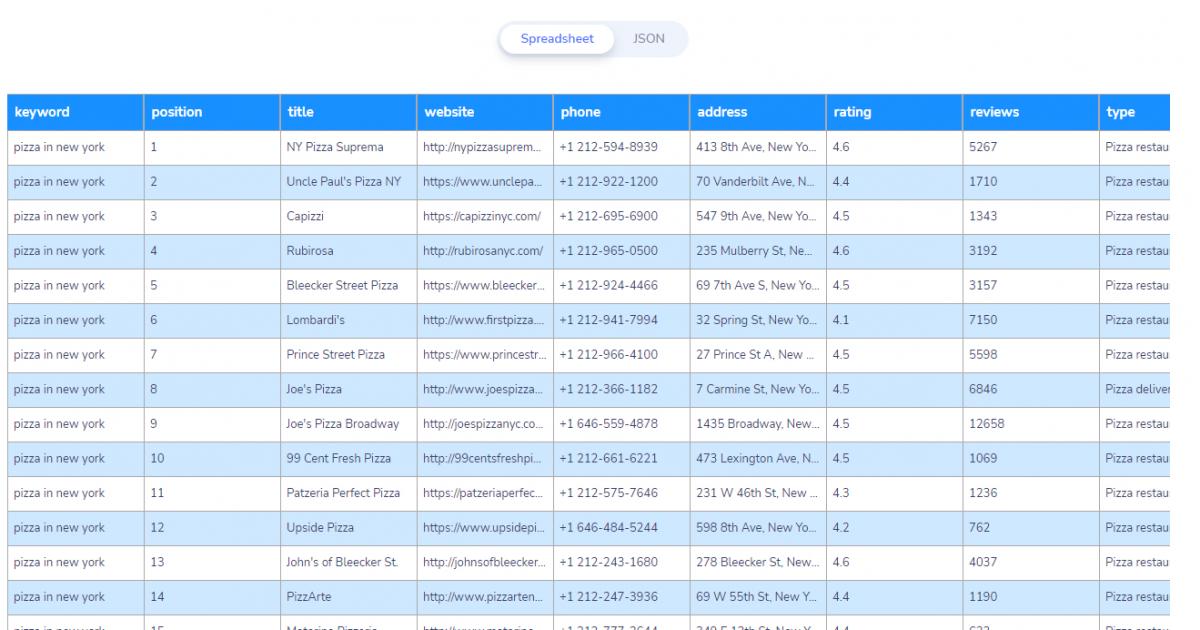Select phone number +1 646-484-5244
This screenshot has height=630, width=1200.
pos(621,528)
